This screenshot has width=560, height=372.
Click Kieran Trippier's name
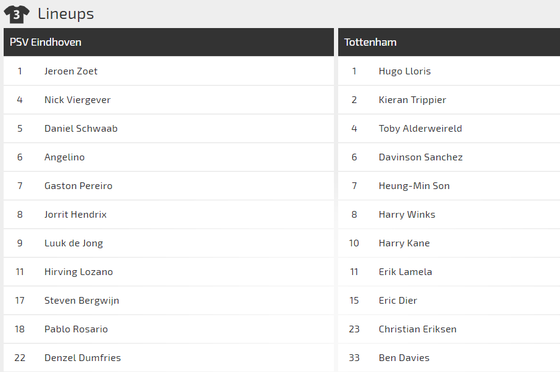click(x=412, y=100)
